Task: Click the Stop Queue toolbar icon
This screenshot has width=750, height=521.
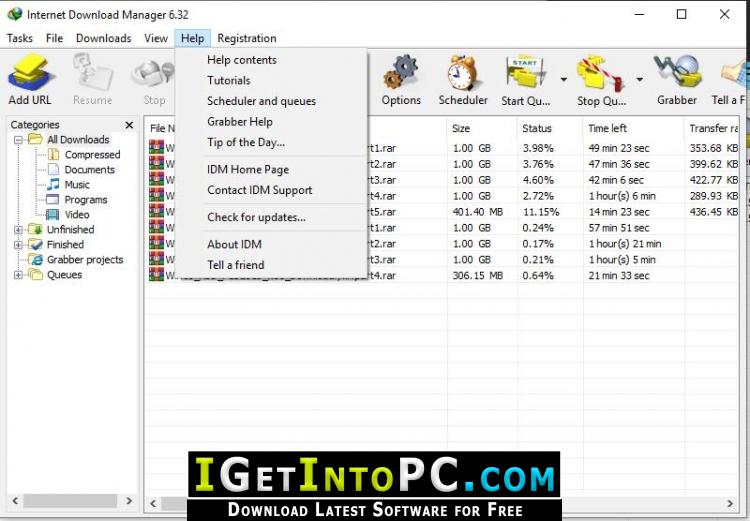Action: click(601, 73)
